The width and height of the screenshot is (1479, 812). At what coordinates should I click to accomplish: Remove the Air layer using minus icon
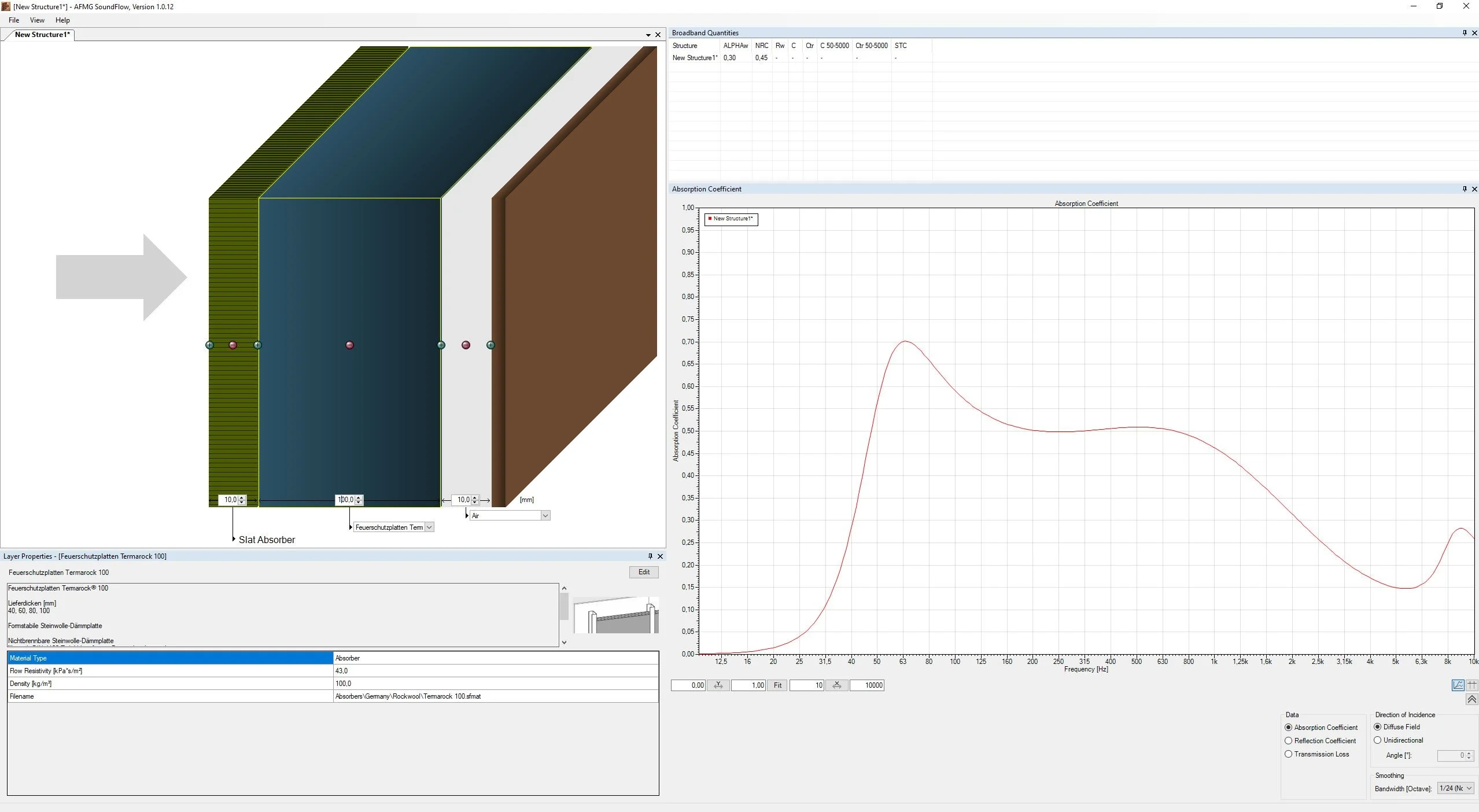click(466, 345)
